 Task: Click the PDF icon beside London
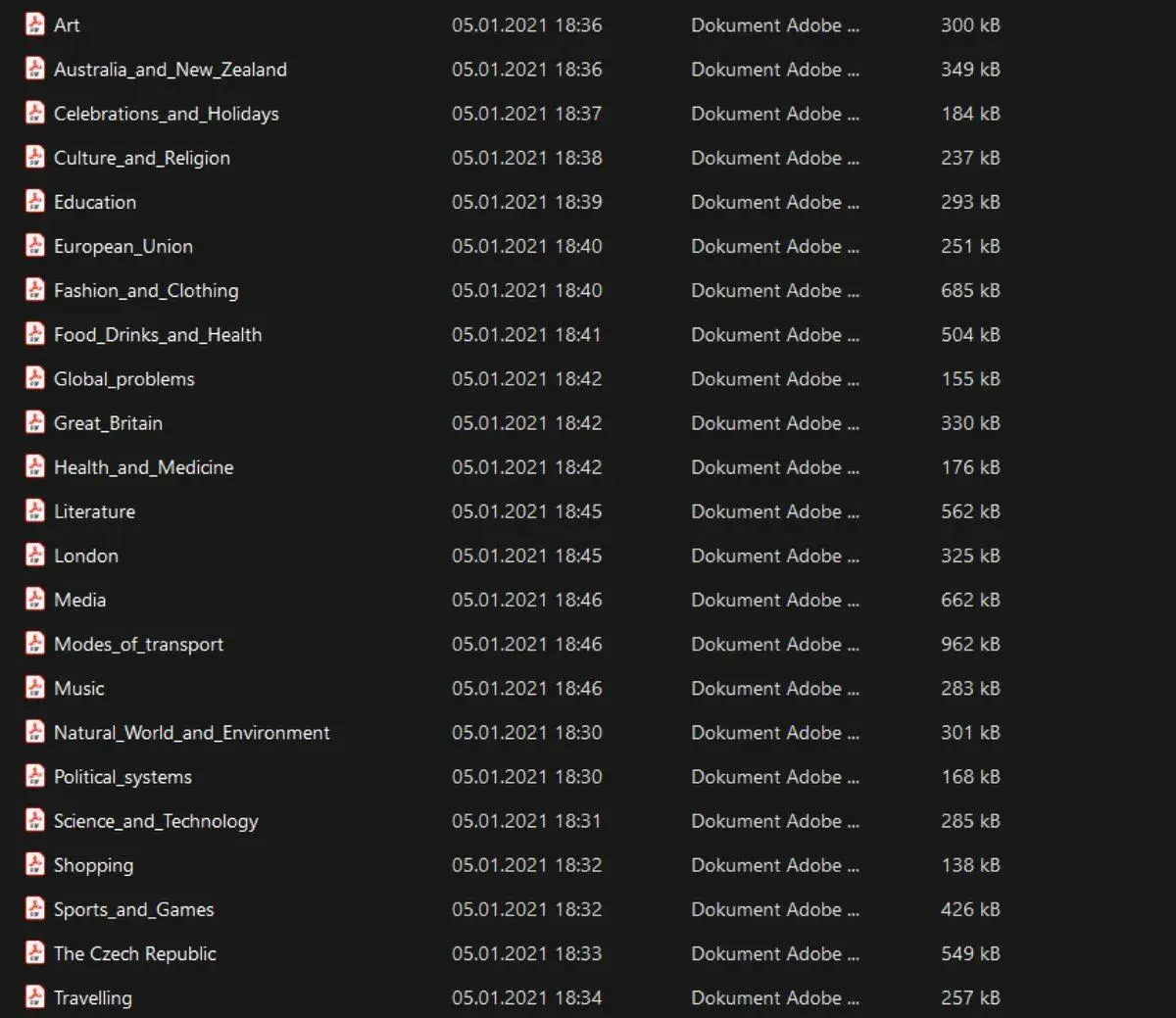pyautogui.click(x=35, y=555)
